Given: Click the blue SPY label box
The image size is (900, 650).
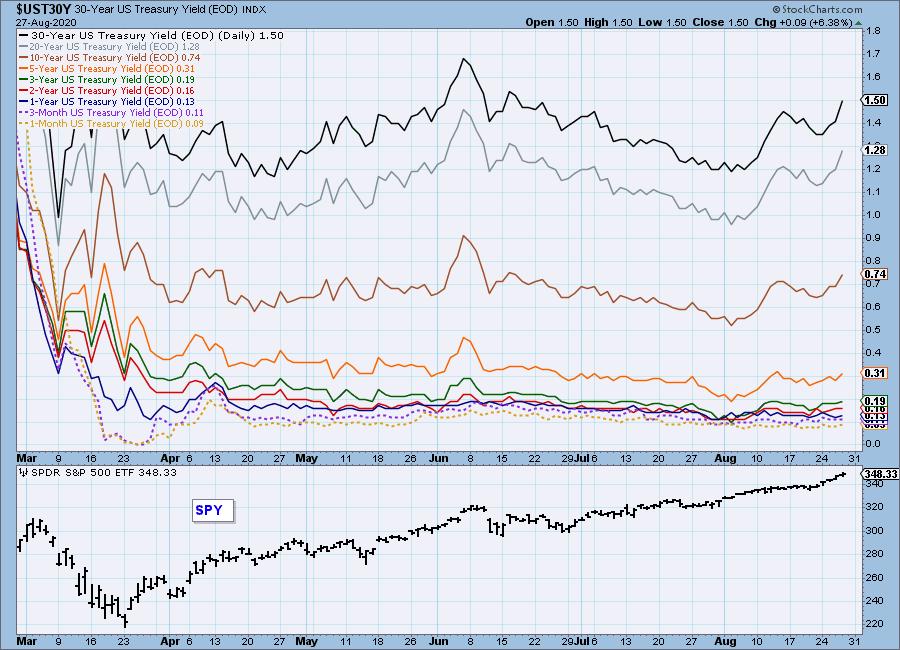Looking at the screenshot, I should 212,510.
